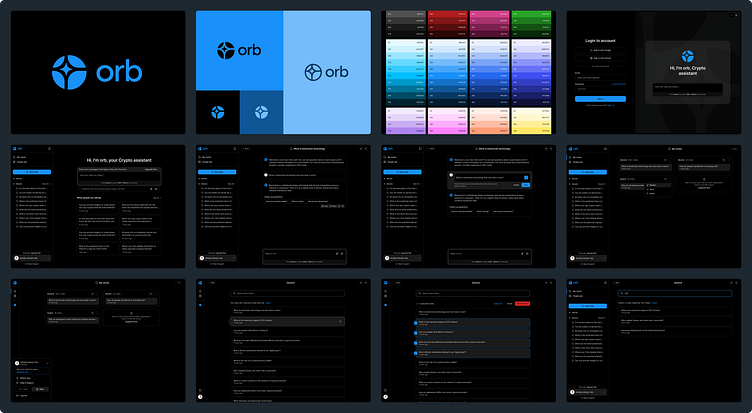Viewport: 752px width, 413px height.
Task: Click the edit icon beside the message being edited
Action: [x=526, y=177]
